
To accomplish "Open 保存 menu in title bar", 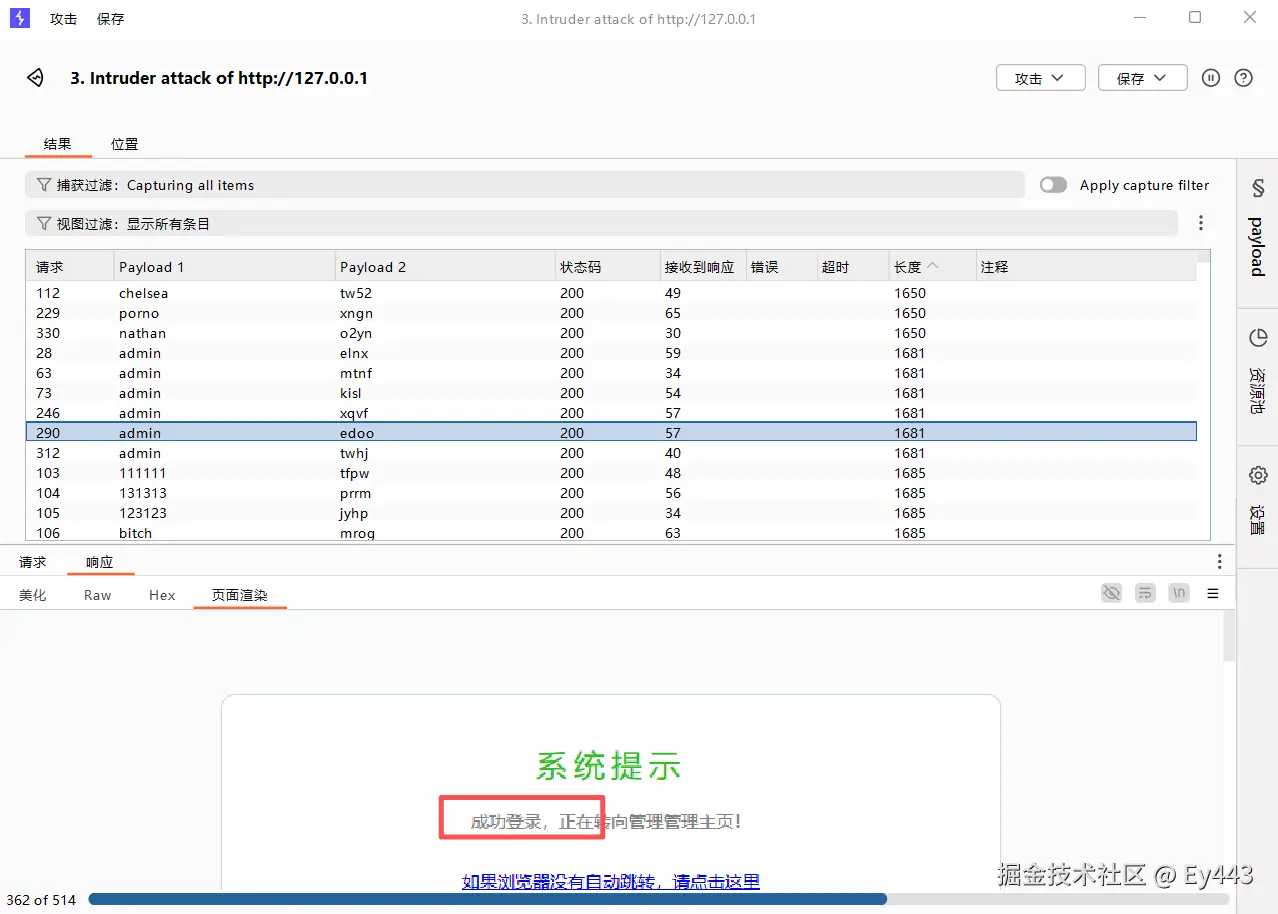I will (x=111, y=19).
